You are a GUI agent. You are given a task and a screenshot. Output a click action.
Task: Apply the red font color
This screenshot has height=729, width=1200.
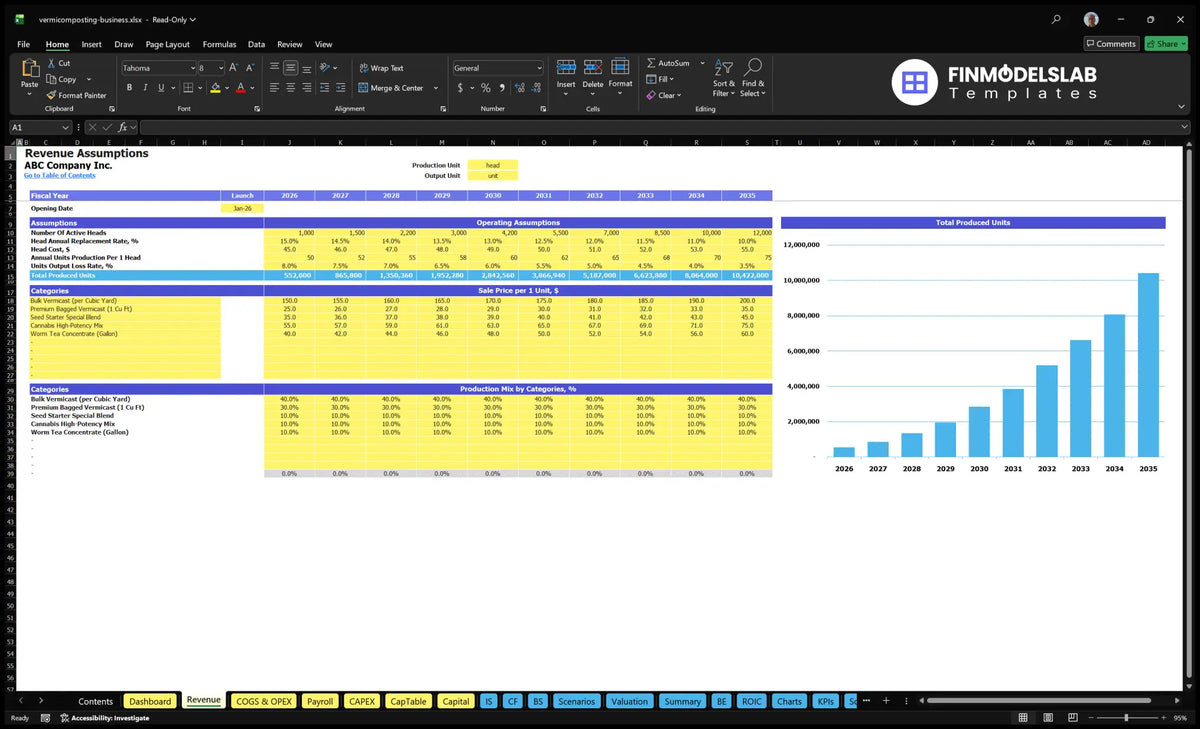point(242,88)
